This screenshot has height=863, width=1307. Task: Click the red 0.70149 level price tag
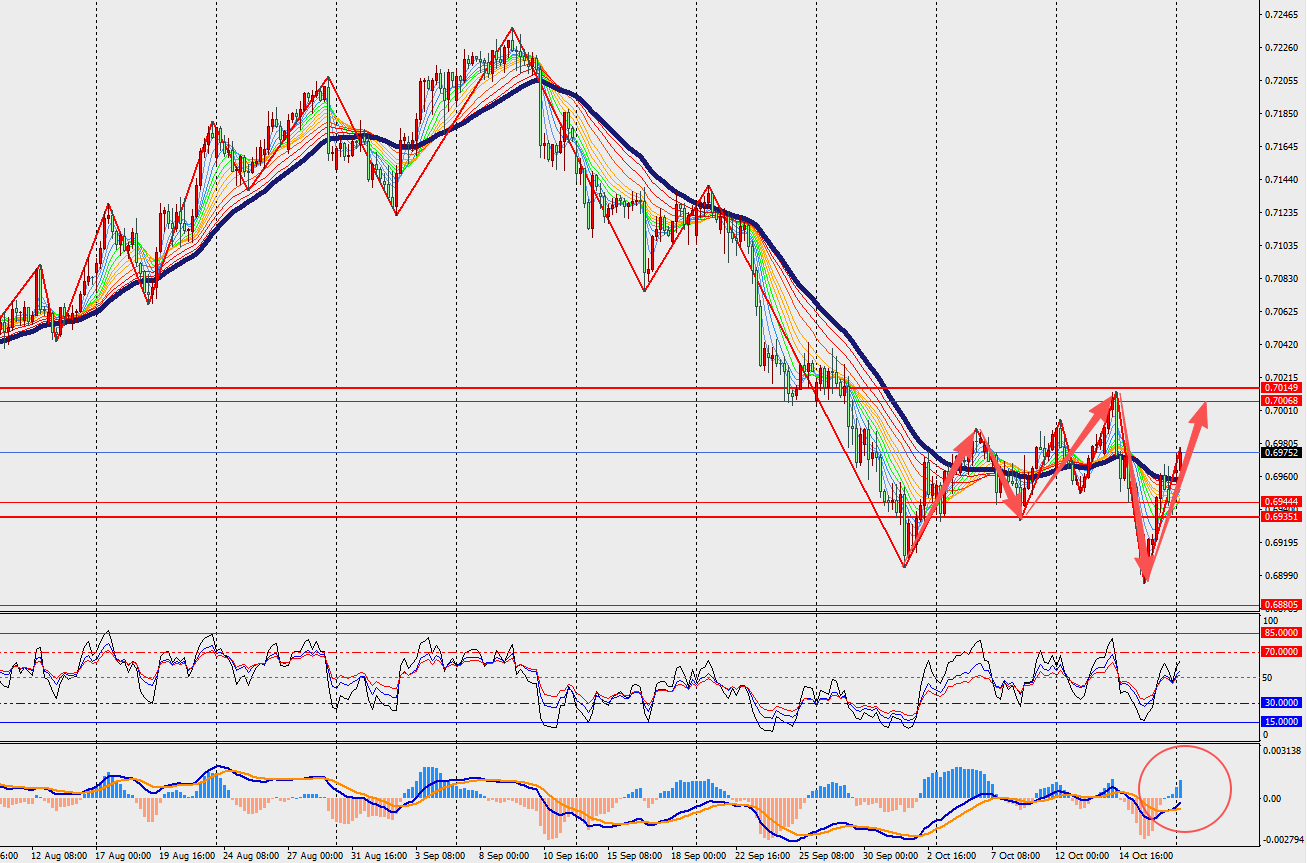pyautogui.click(x=1281, y=387)
